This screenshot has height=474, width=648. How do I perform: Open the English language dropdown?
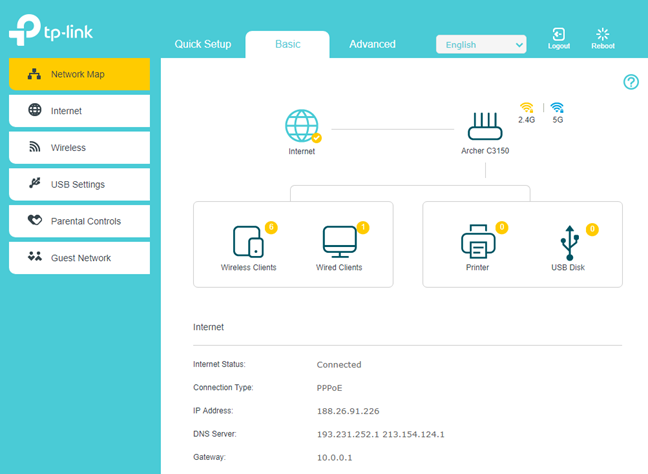pyautogui.click(x=481, y=45)
